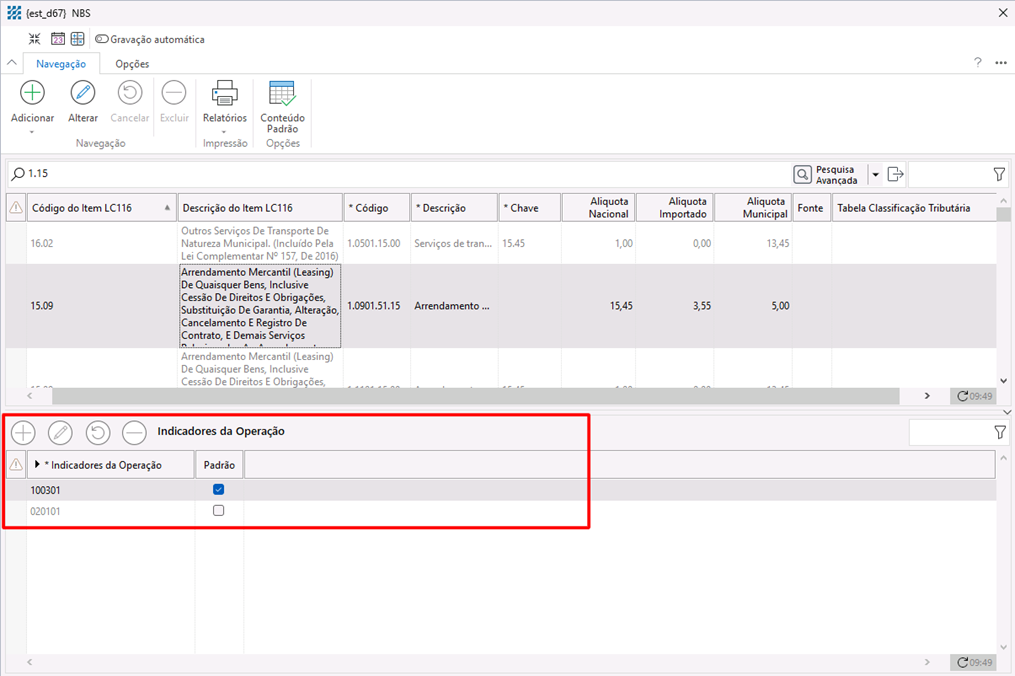Click the Pesquisa Avançada search icon

coord(803,174)
